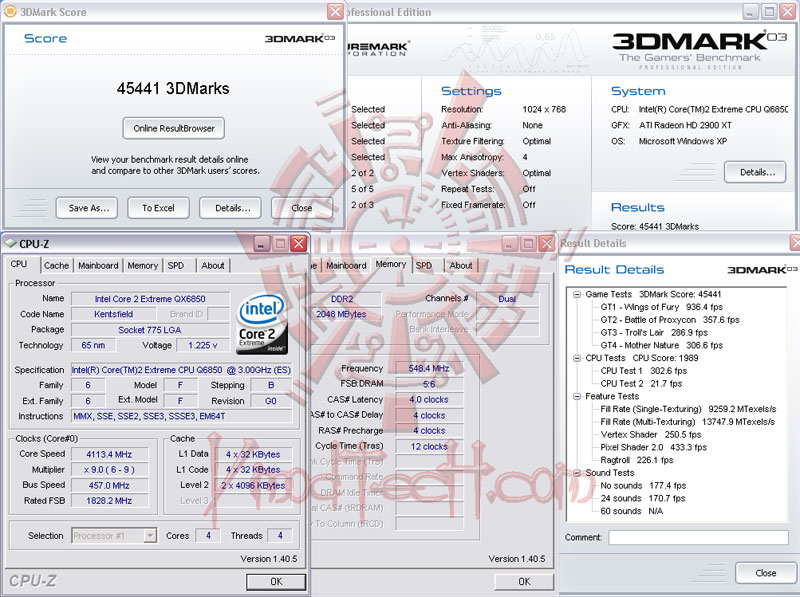The width and height of the screenshot is (800, 597).
Task: Click OK in the CPU-Z Memory window
Action: click(524, 582)
